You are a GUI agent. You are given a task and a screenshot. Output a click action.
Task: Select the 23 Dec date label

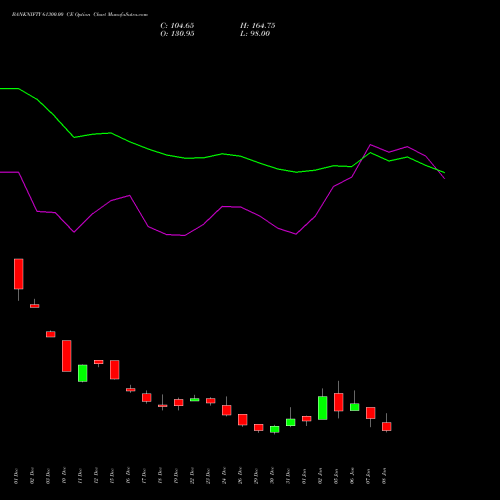tap(208, 476)
